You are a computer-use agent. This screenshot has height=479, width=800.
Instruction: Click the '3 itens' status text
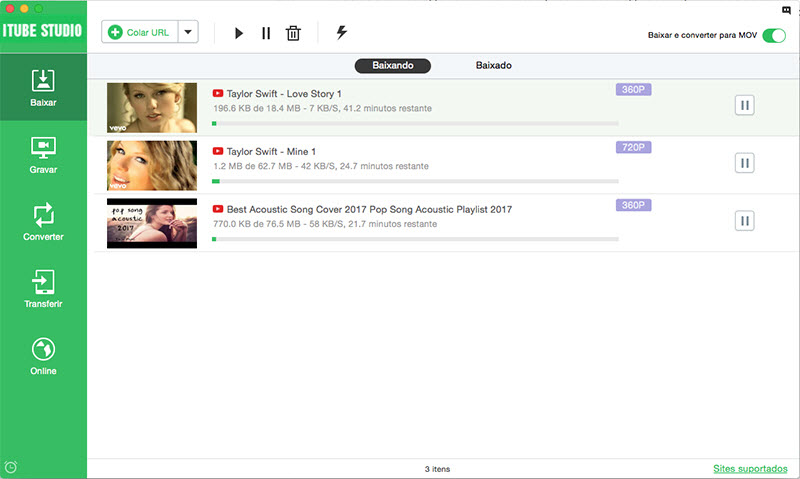click(x=437, y=469)
